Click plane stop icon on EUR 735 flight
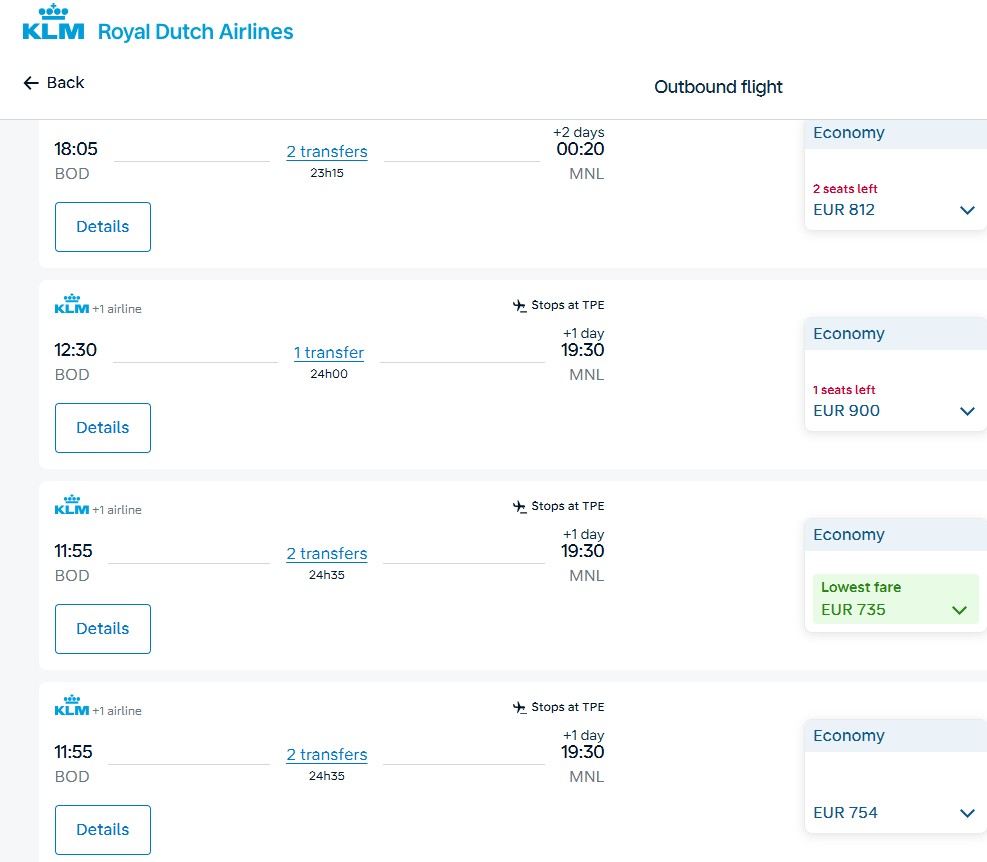 tap(519, 507)
